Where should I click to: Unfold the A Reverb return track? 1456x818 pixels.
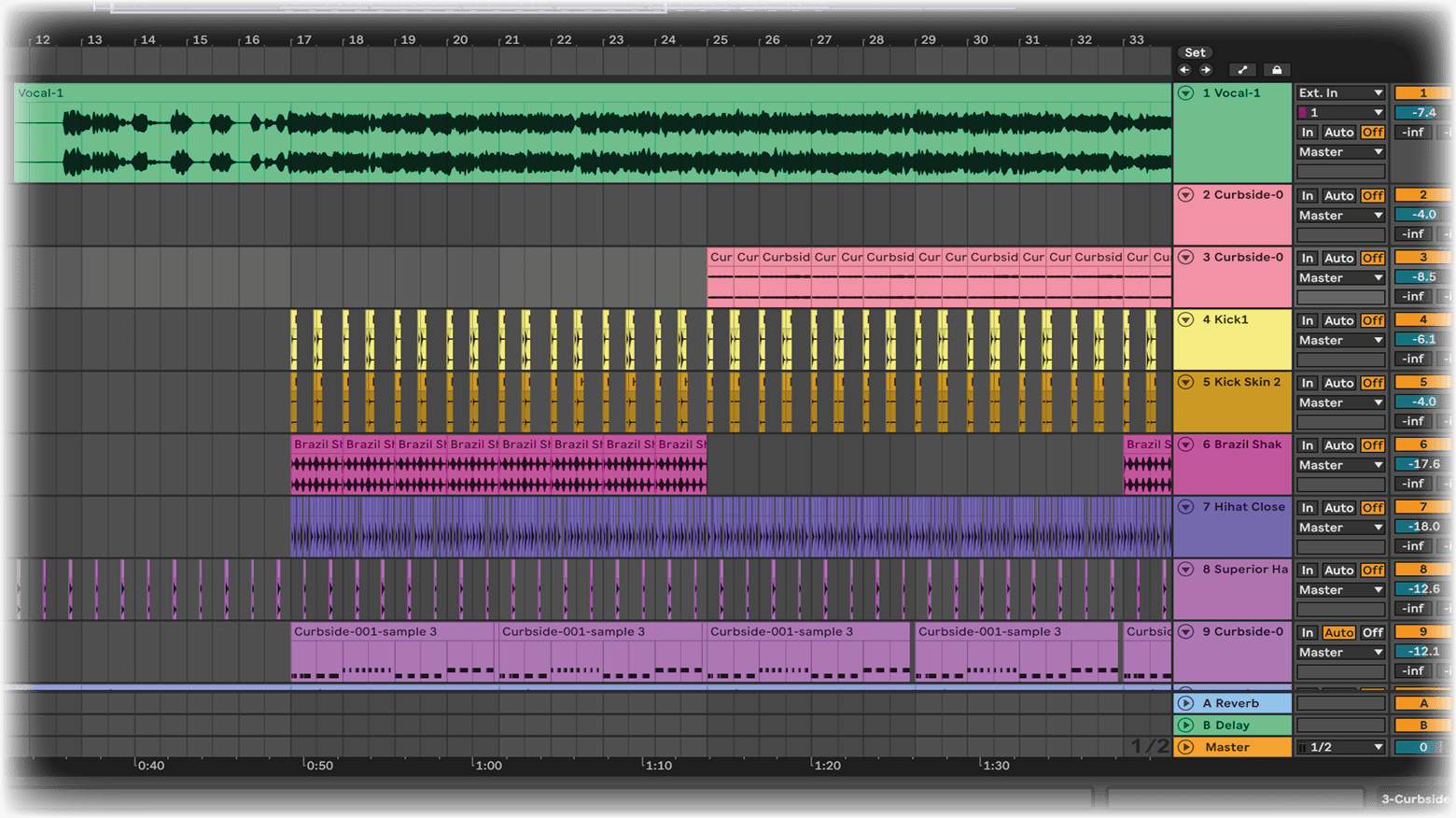click(1186, 703)
